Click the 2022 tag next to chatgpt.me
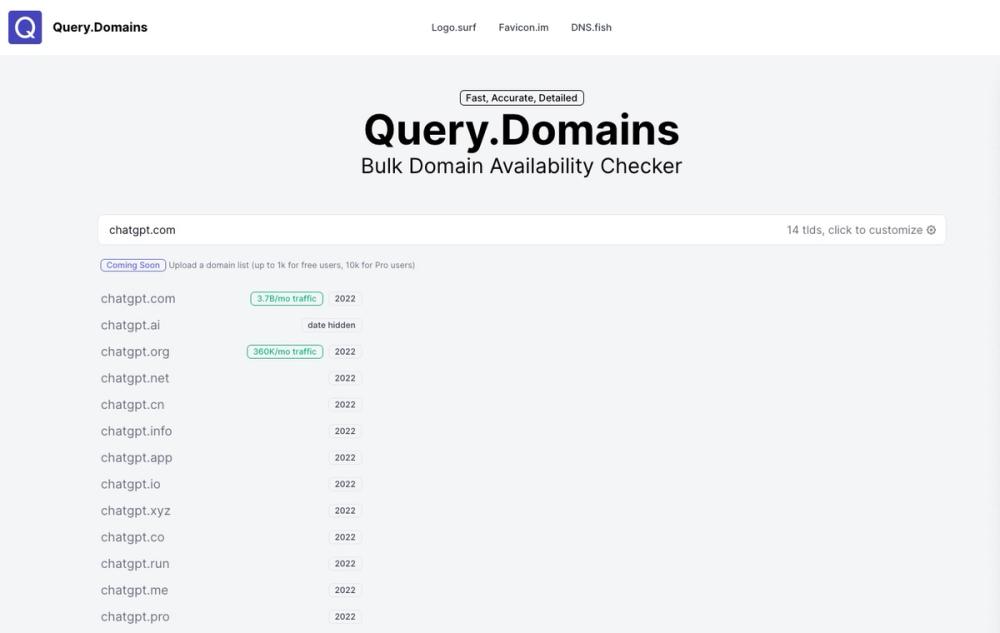This screenshot has width=1000, height=633. [345, 590]
